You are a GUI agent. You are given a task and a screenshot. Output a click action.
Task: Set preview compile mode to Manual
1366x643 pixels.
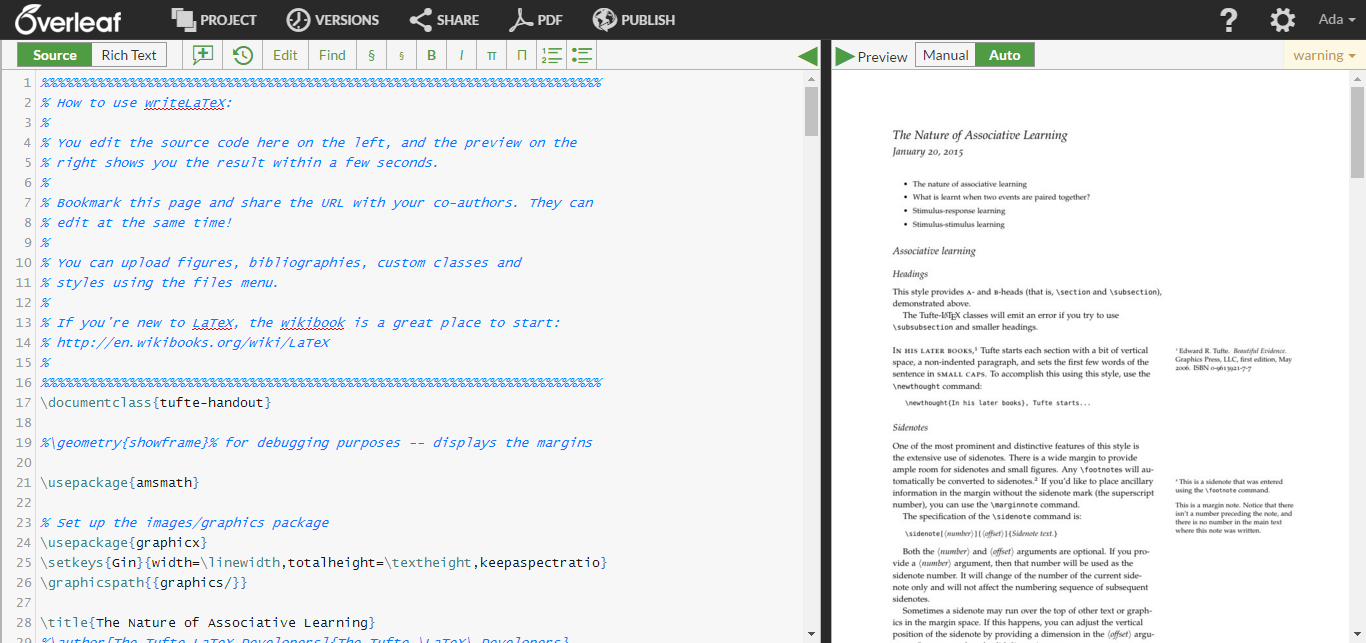(945, 55)
